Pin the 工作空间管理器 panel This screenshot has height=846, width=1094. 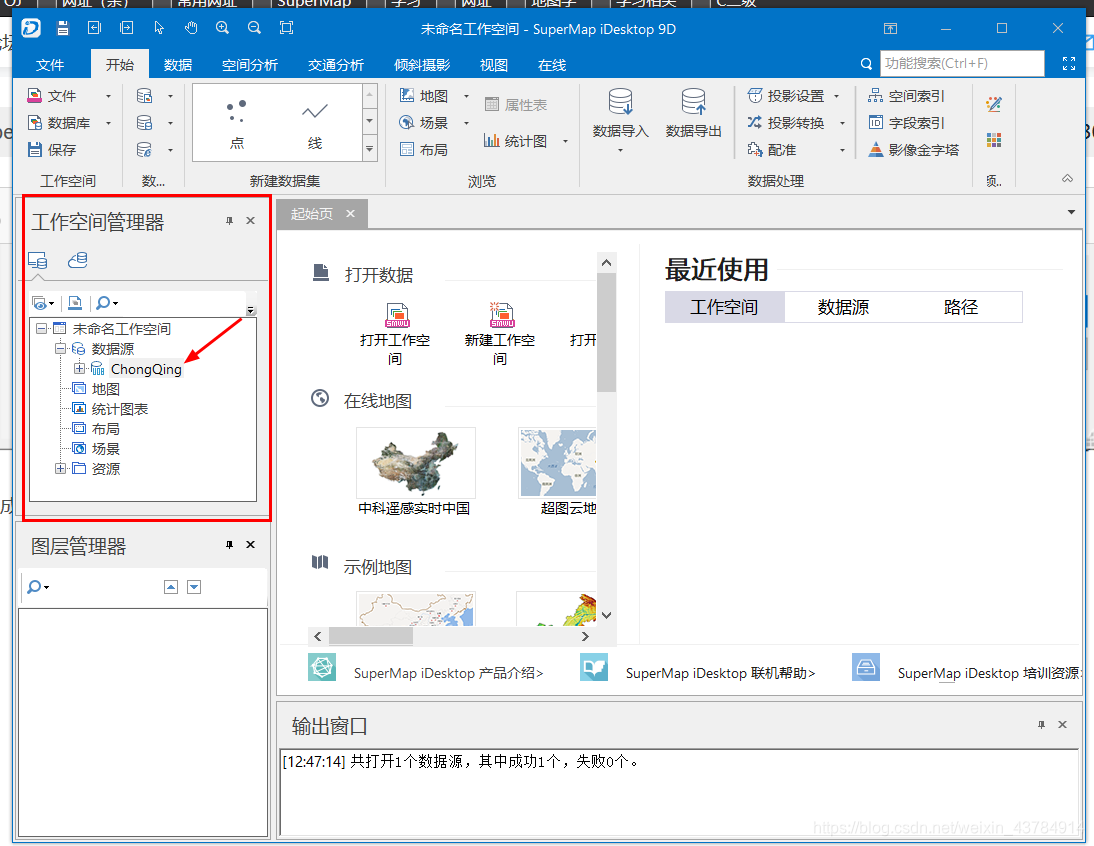229,220
